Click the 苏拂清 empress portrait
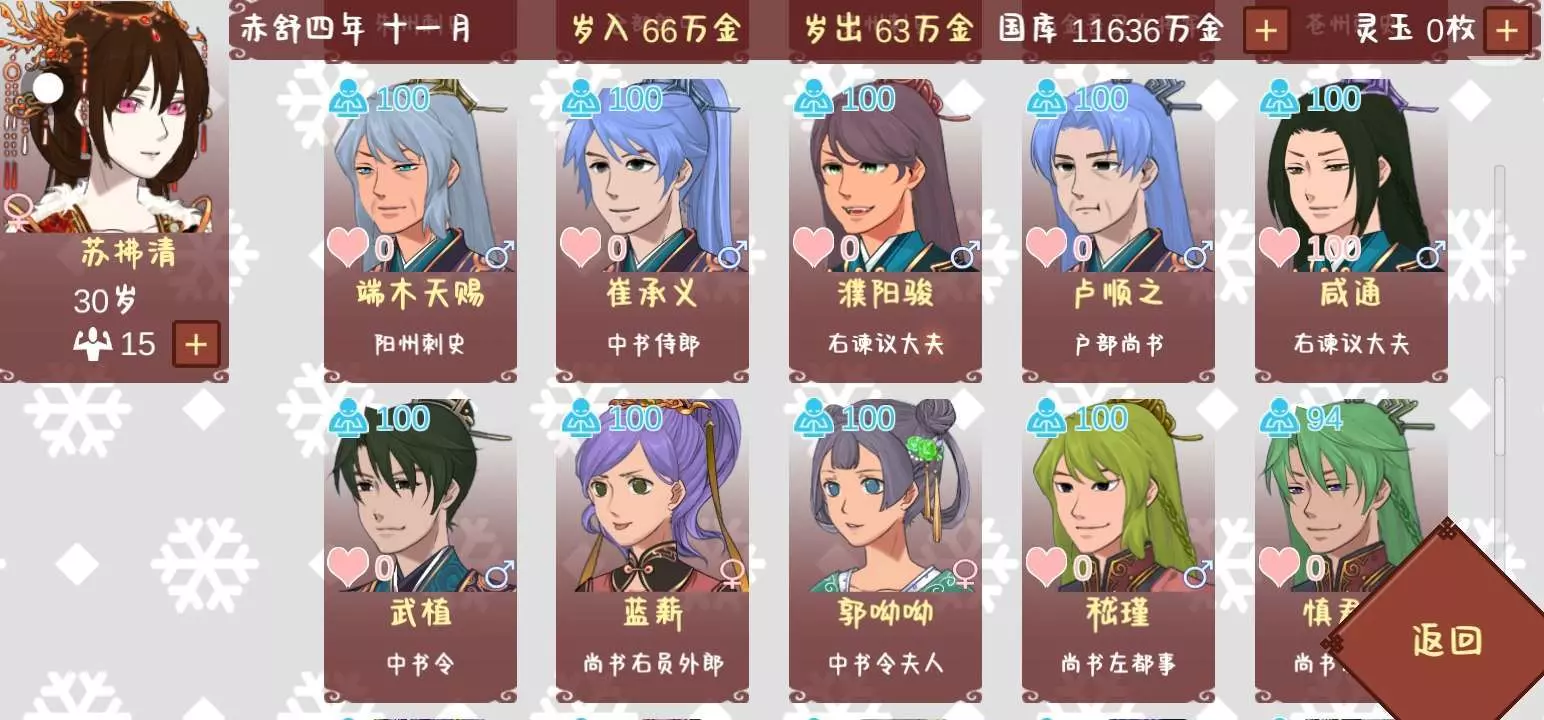Image resolution: width=1544 pixels, height=720 pixels. click(x=114, y=116)
